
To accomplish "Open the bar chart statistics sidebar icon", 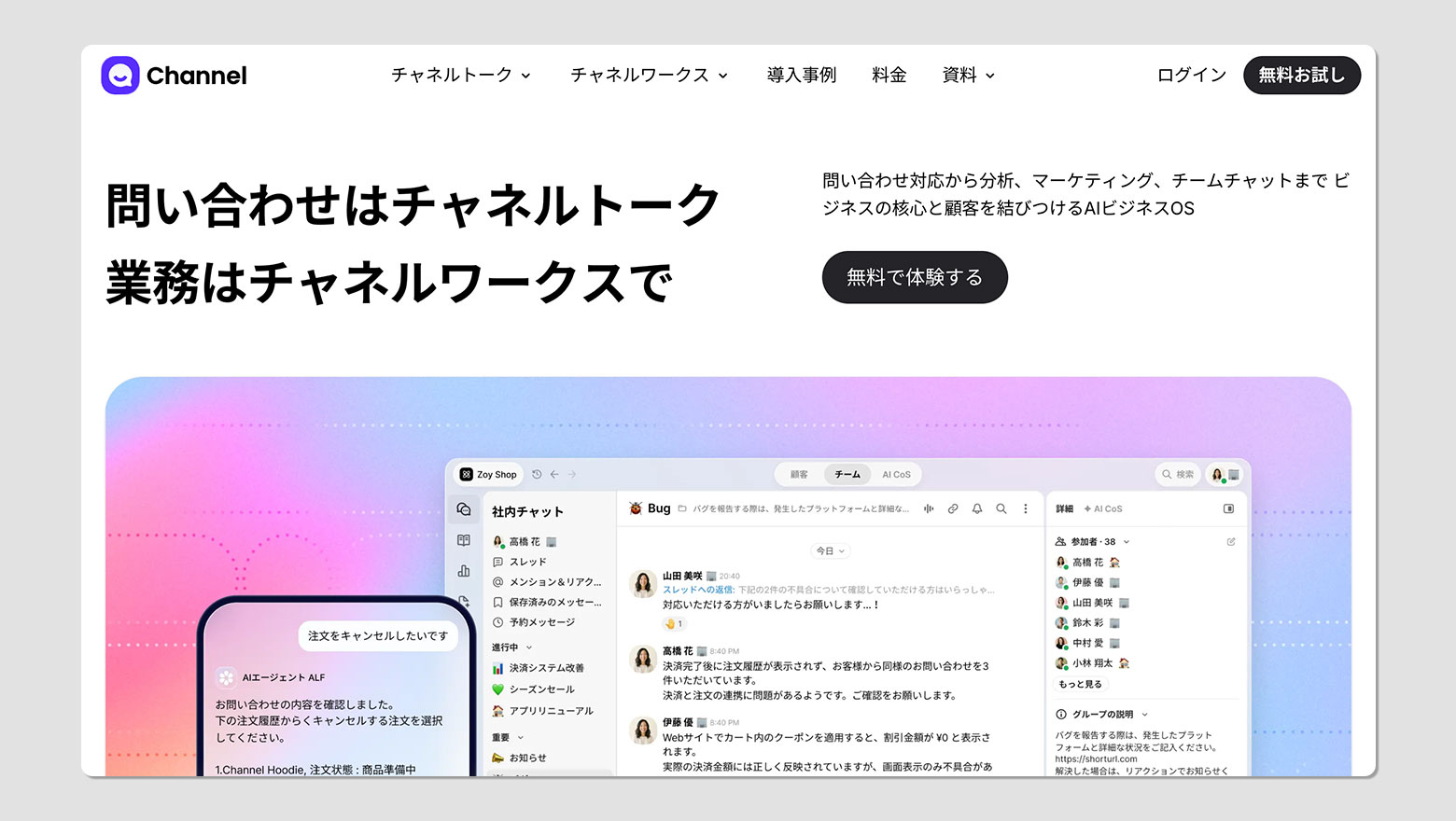I will [464, 571].
